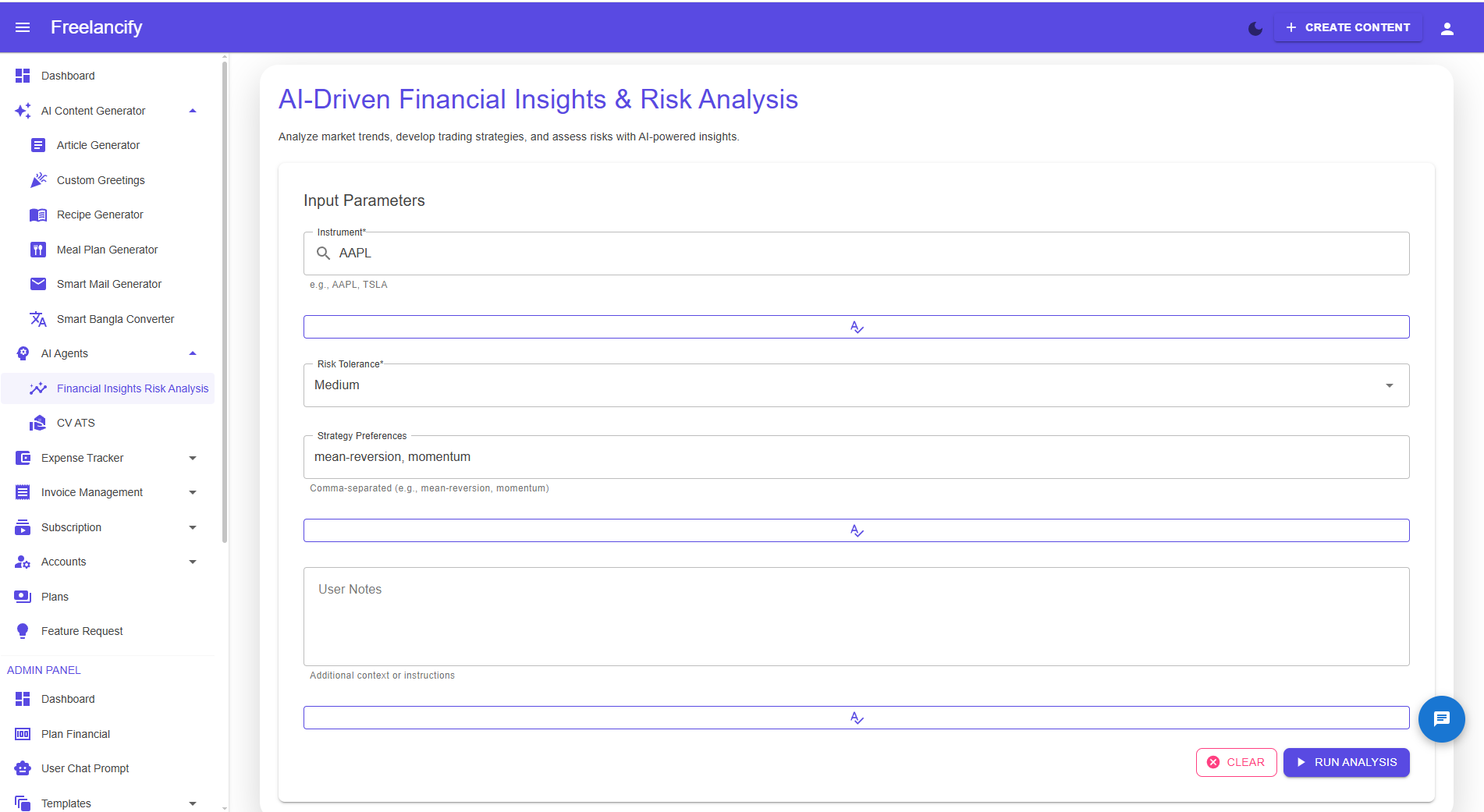
Task: Click the Feature Request lightbulb icon
Action: point(23,631)
